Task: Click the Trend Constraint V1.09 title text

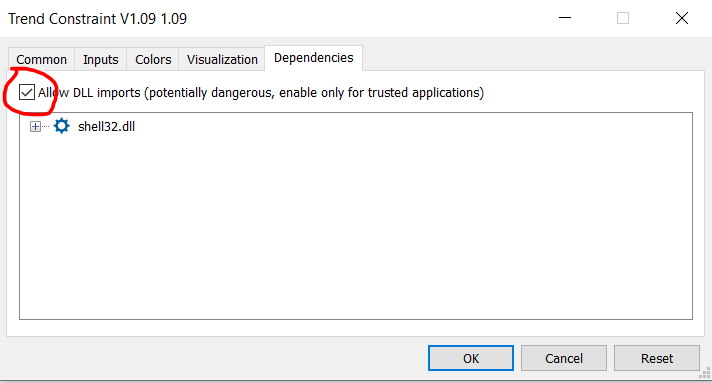Action: point(98,19)
